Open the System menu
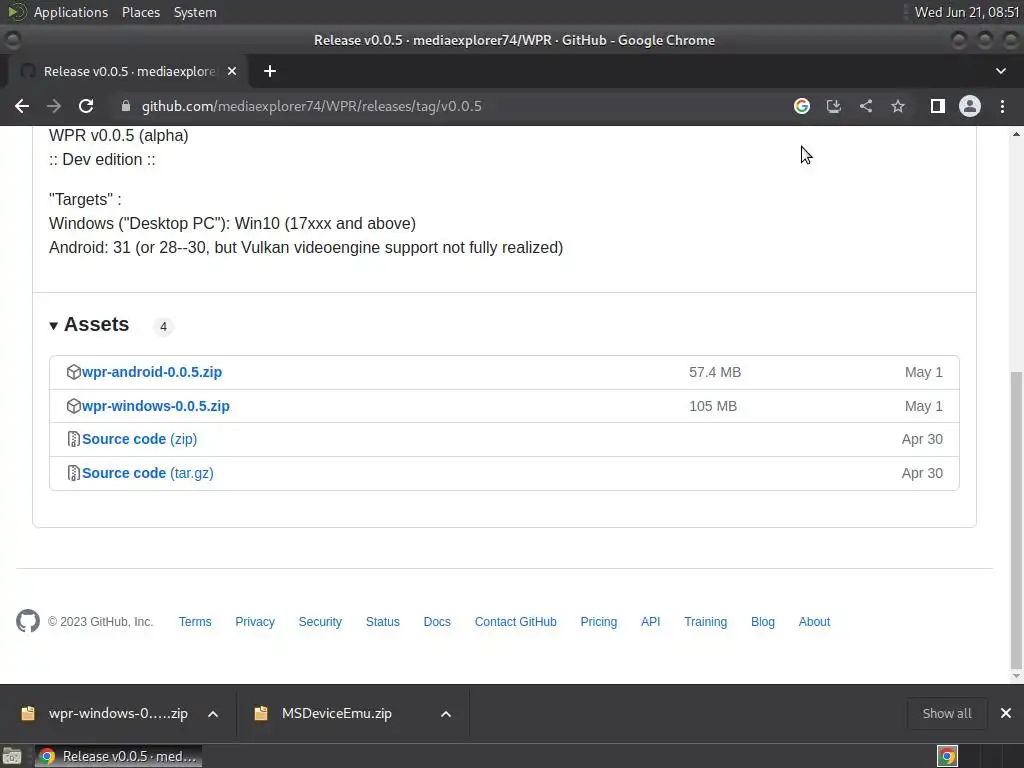Screen dimensions: 1024x768 point(195,12)
